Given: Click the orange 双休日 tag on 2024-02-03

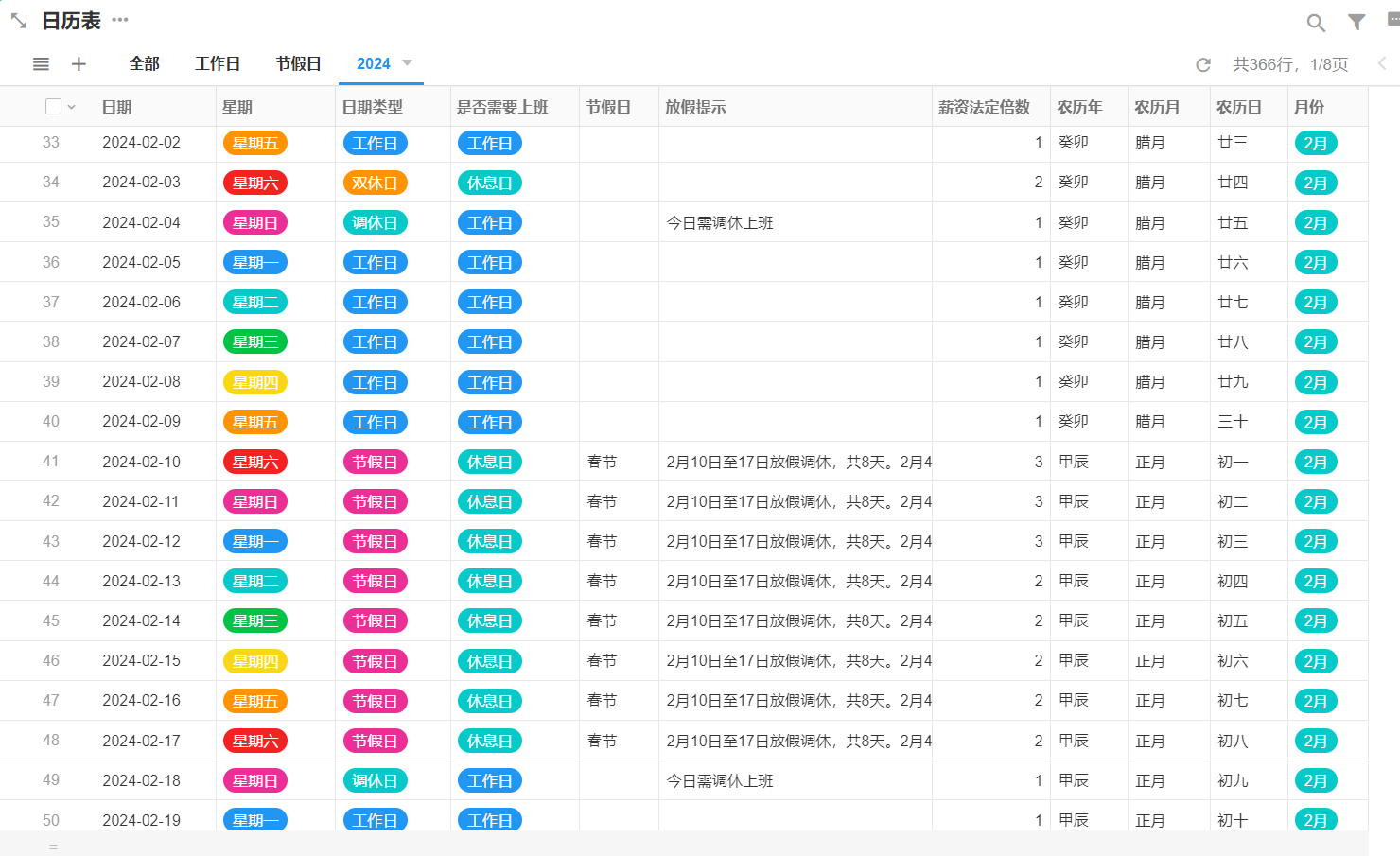Looking at the screenshot, I should 375,183.
